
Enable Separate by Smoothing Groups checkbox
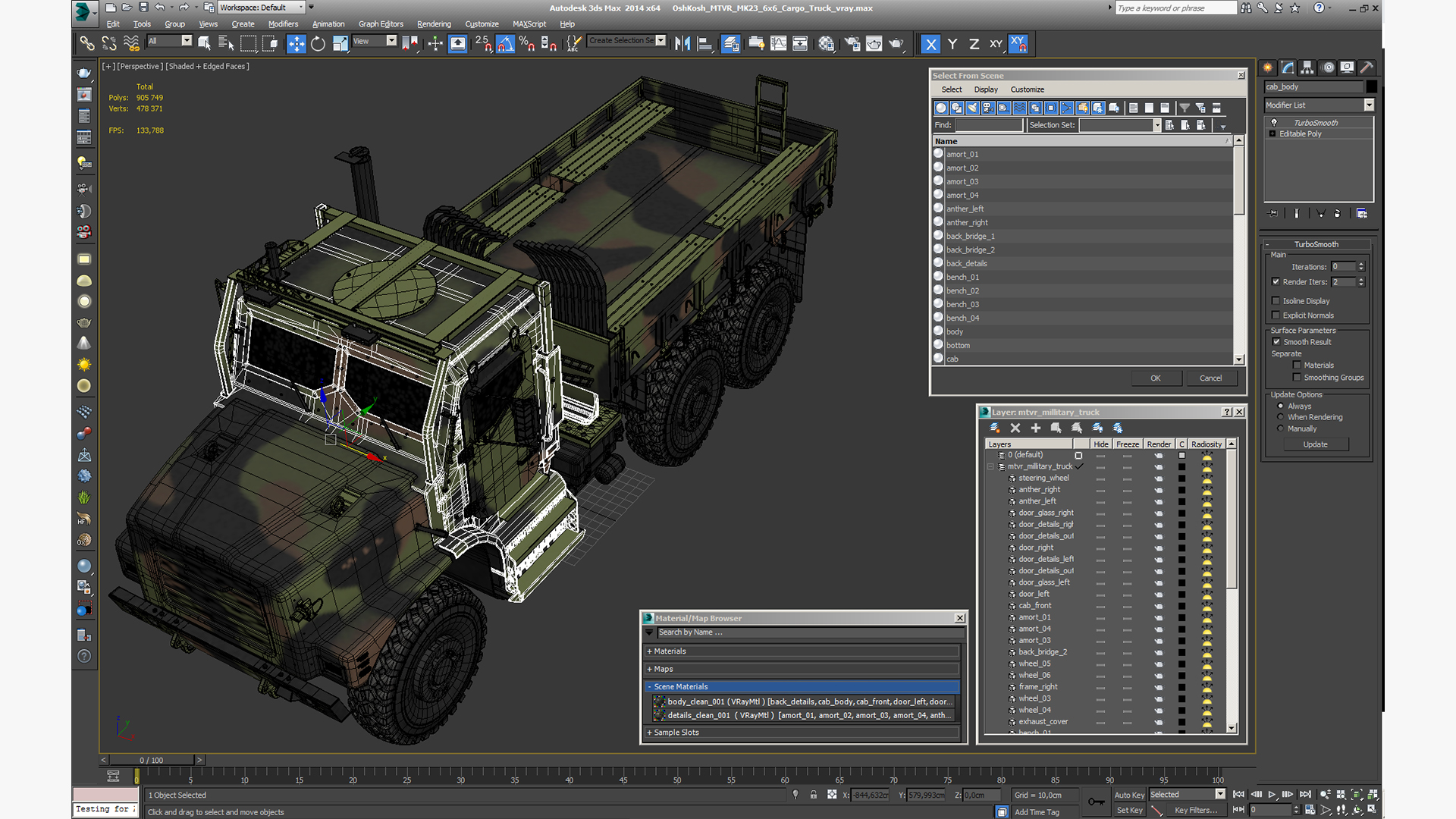pos(1297,378)
